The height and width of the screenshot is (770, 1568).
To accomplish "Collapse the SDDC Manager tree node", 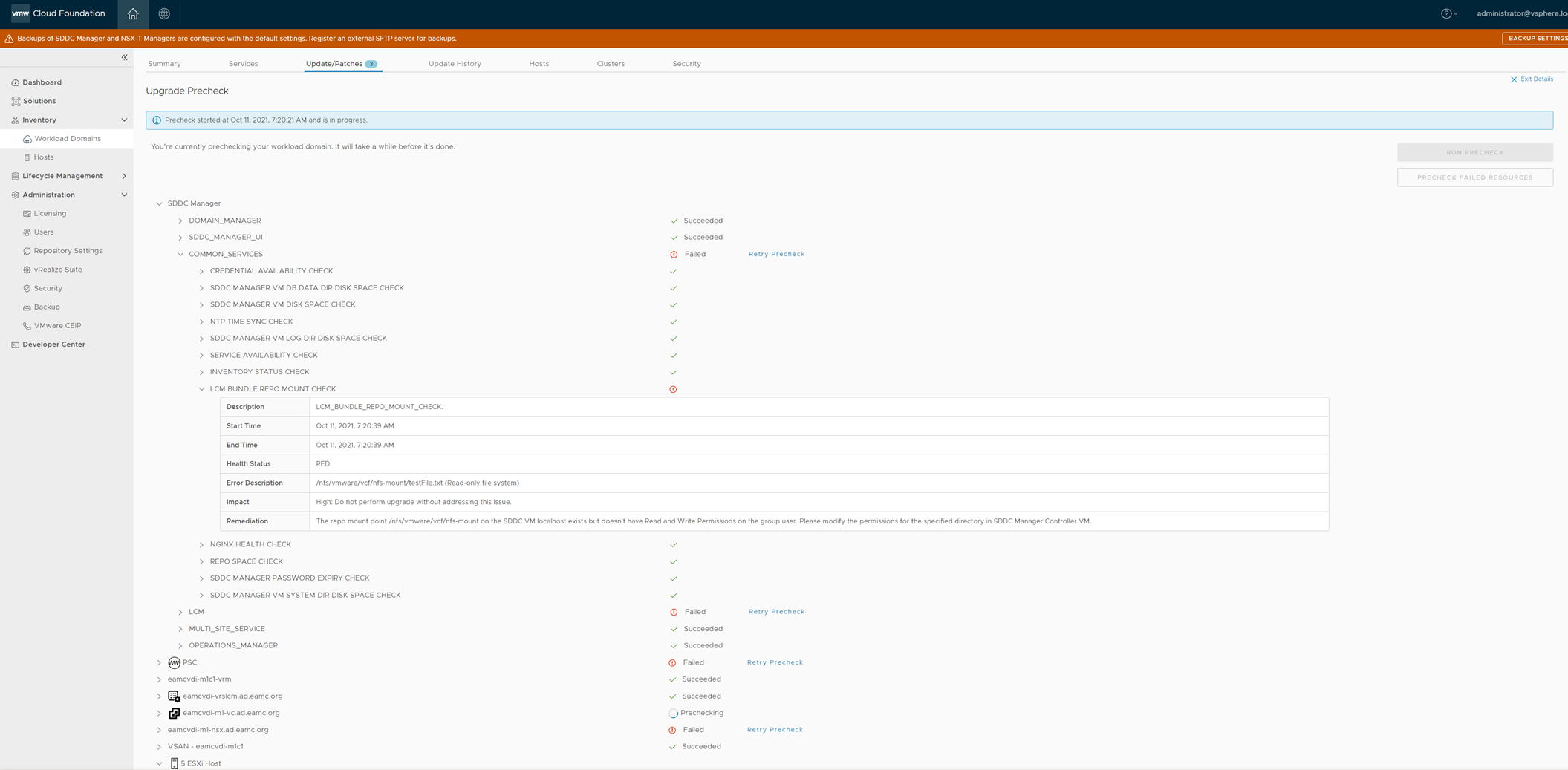I will [x=159, y=203].
